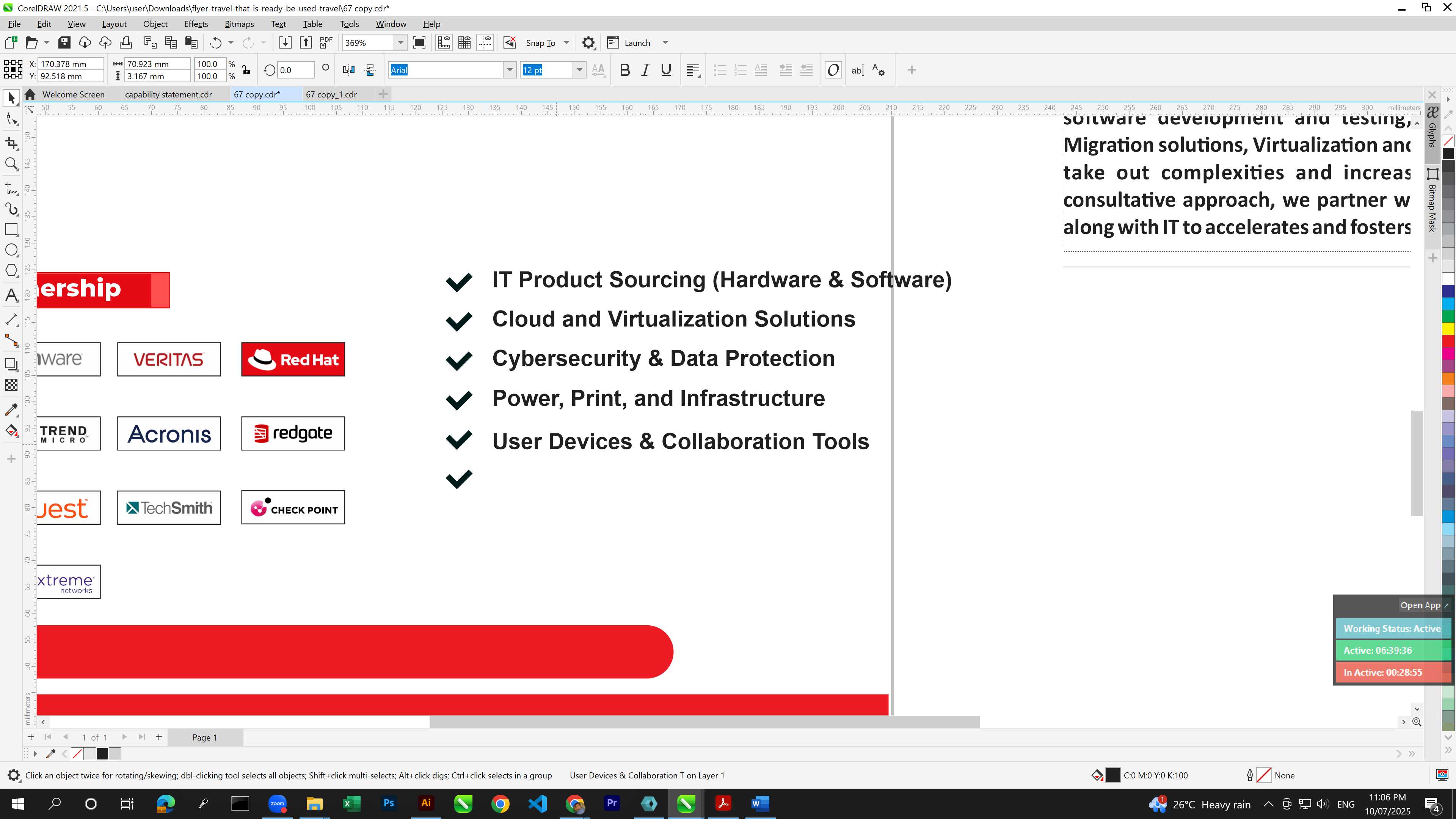This screenshot has width=1456, height=819.
Task: Select the Color Eyedropper tool
Action: [x=11, y=409]
